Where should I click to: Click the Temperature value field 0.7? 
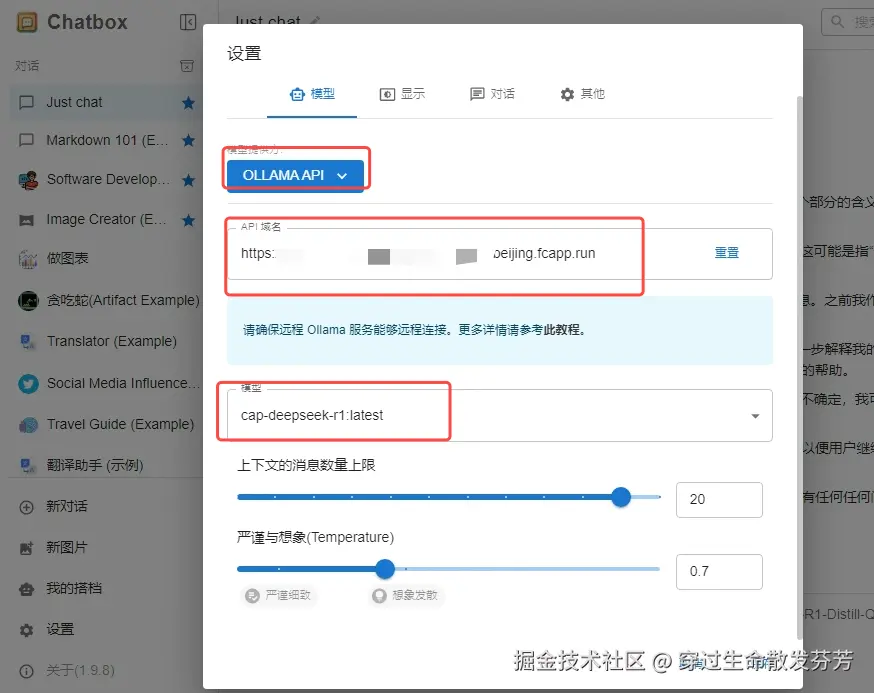tap(719, 572)
